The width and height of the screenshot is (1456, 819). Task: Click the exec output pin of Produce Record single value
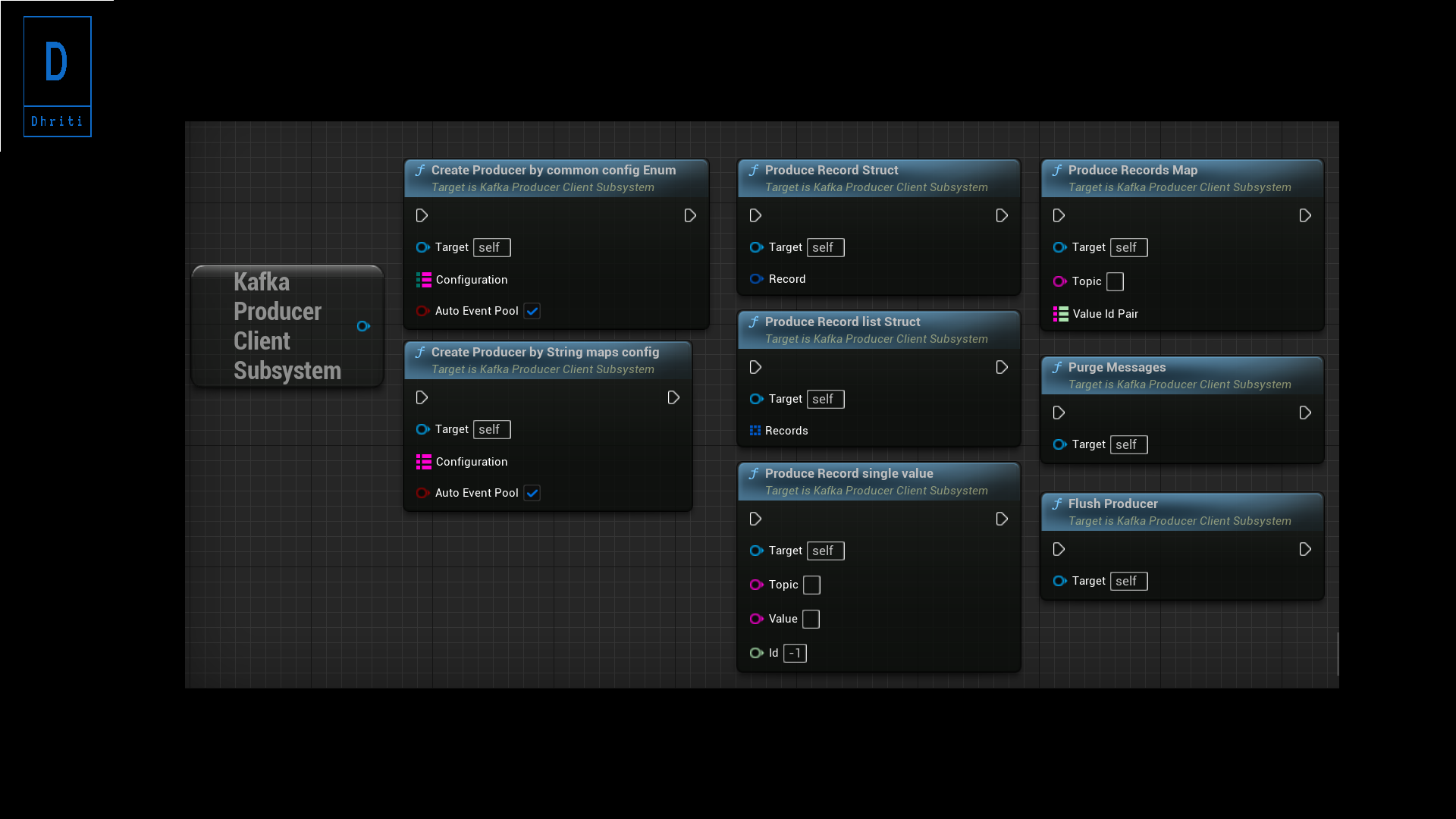[x=1002, y=519]
